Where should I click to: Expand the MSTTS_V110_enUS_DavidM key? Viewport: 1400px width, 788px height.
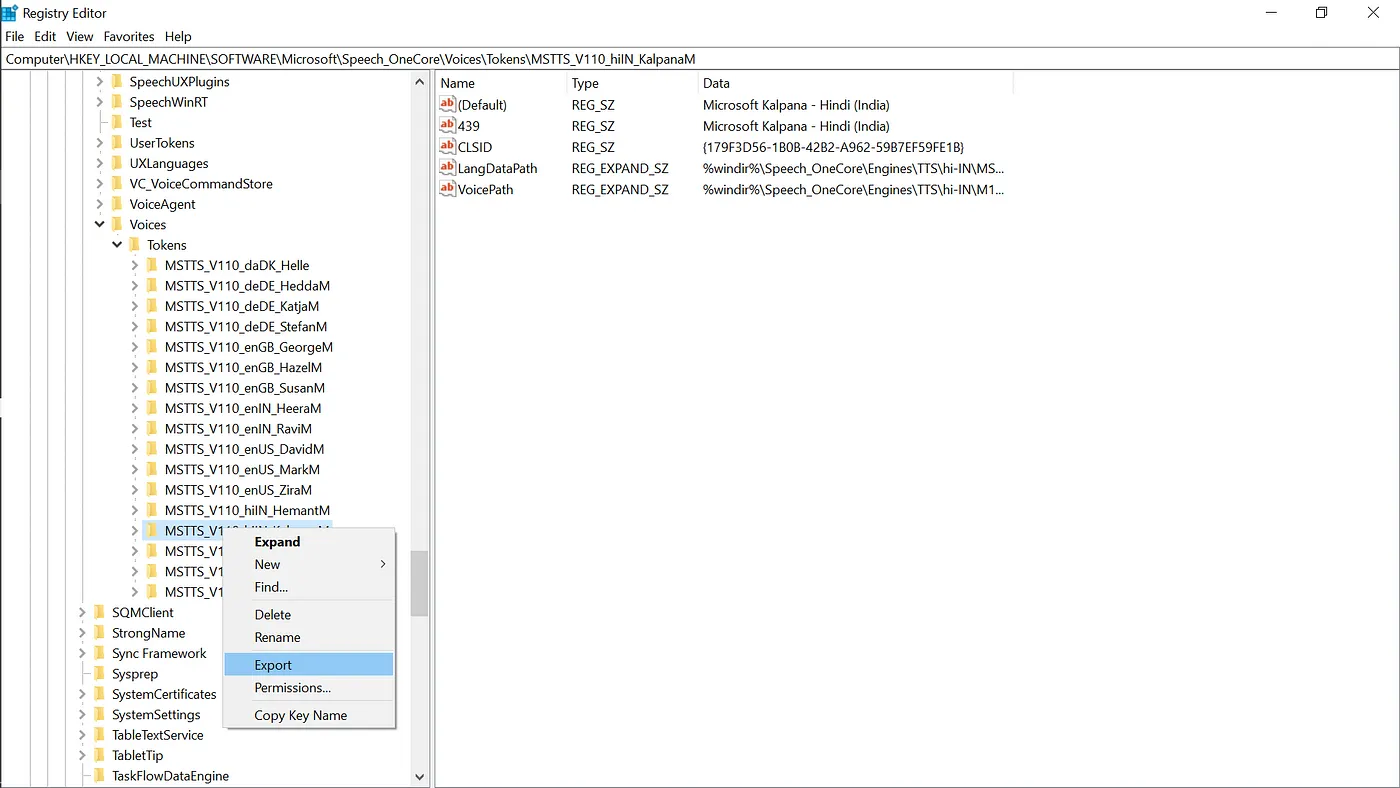[135, 449]
